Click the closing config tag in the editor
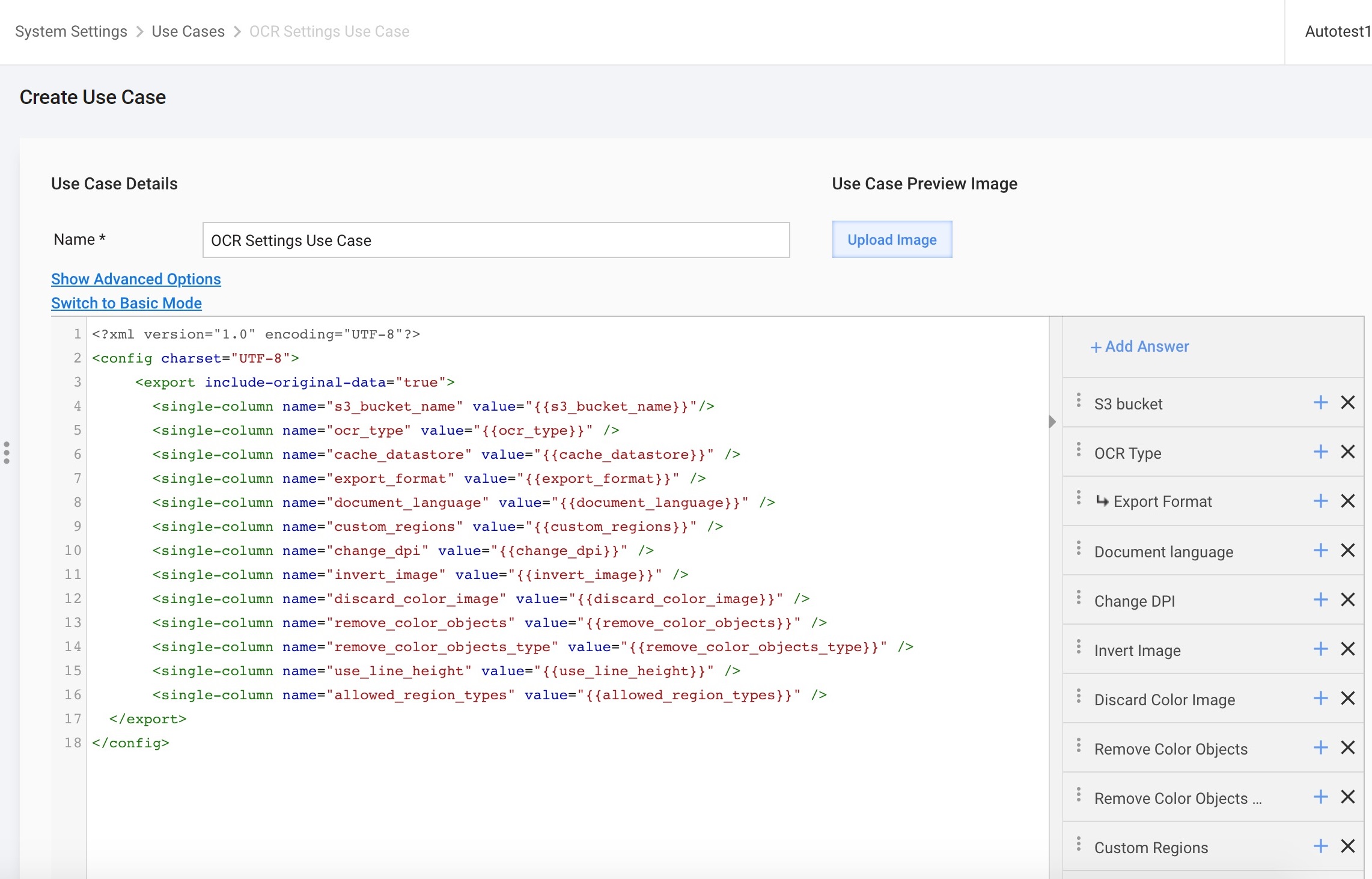The width and height of the screenshot is (1372, 879). tap(130, 743)
